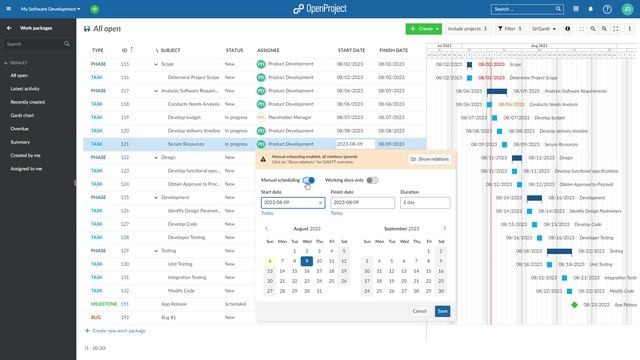Select August 10 in calendar
The height and width of the screenshot is (360, 640).
[x=319, y=261]
